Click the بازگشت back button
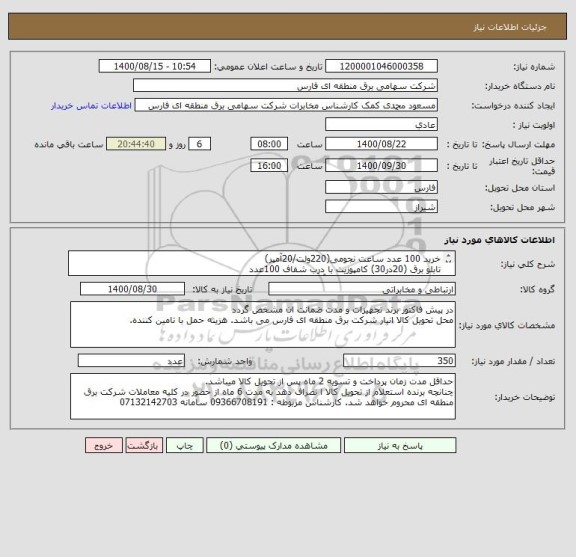This screenshot has height=557, width=576. point(144,445)
